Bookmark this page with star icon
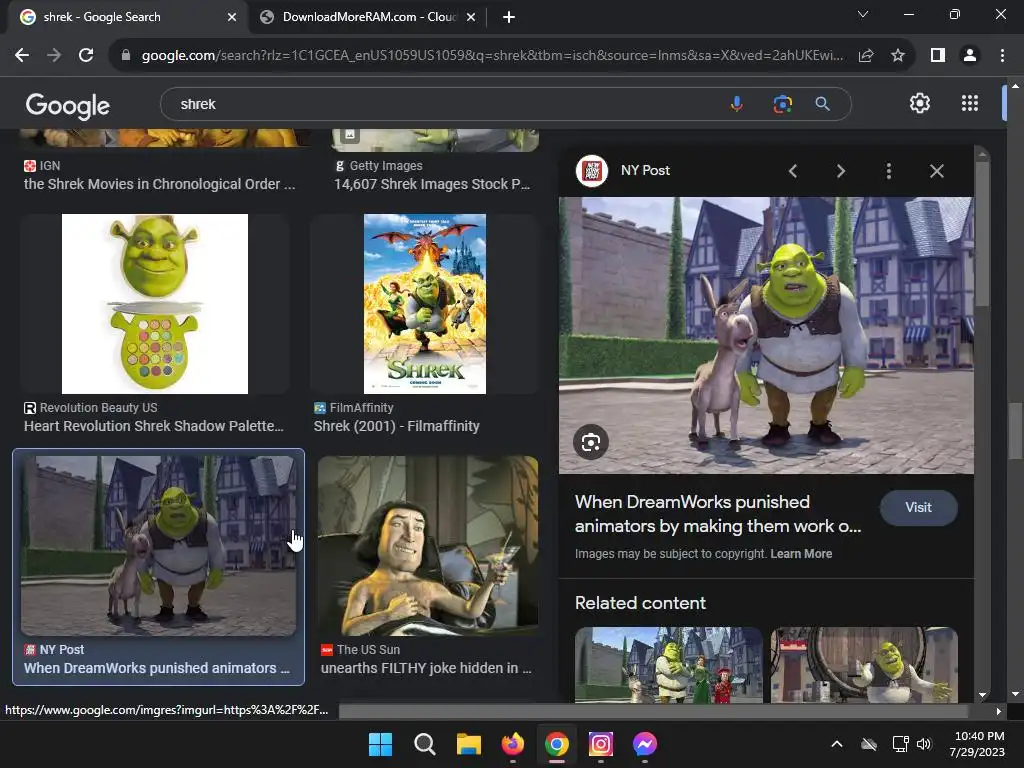Image resolution: width=1024 pixels, height=768 pixels. point(898,56)
